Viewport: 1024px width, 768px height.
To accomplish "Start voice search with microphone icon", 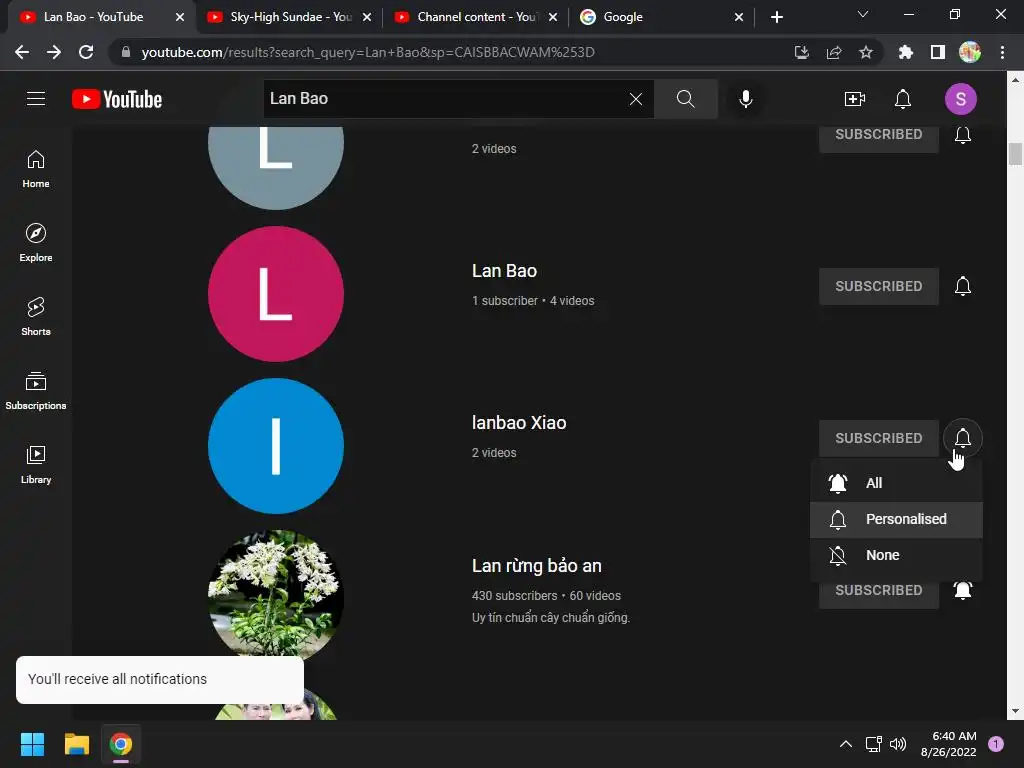I will coord(745,99).
